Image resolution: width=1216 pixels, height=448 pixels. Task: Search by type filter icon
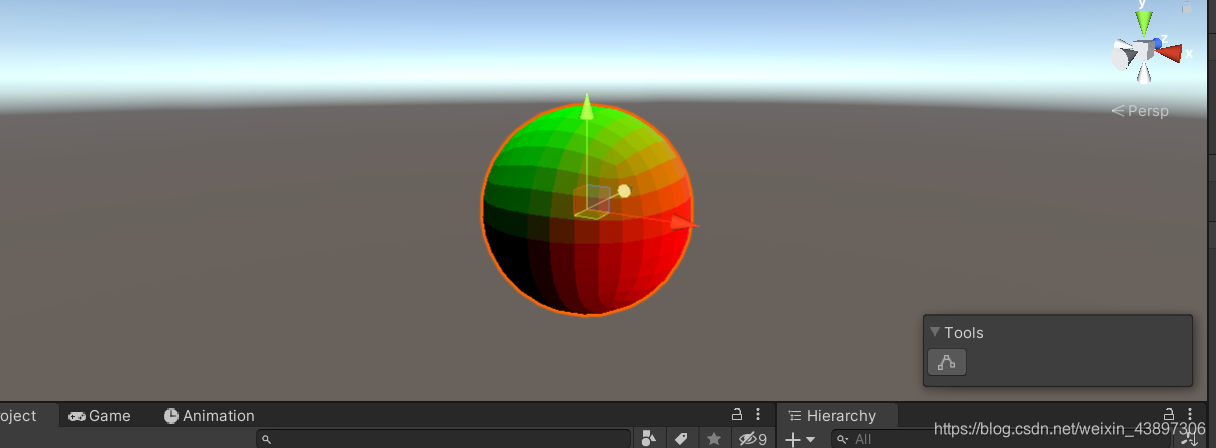(x=649, y=439)
